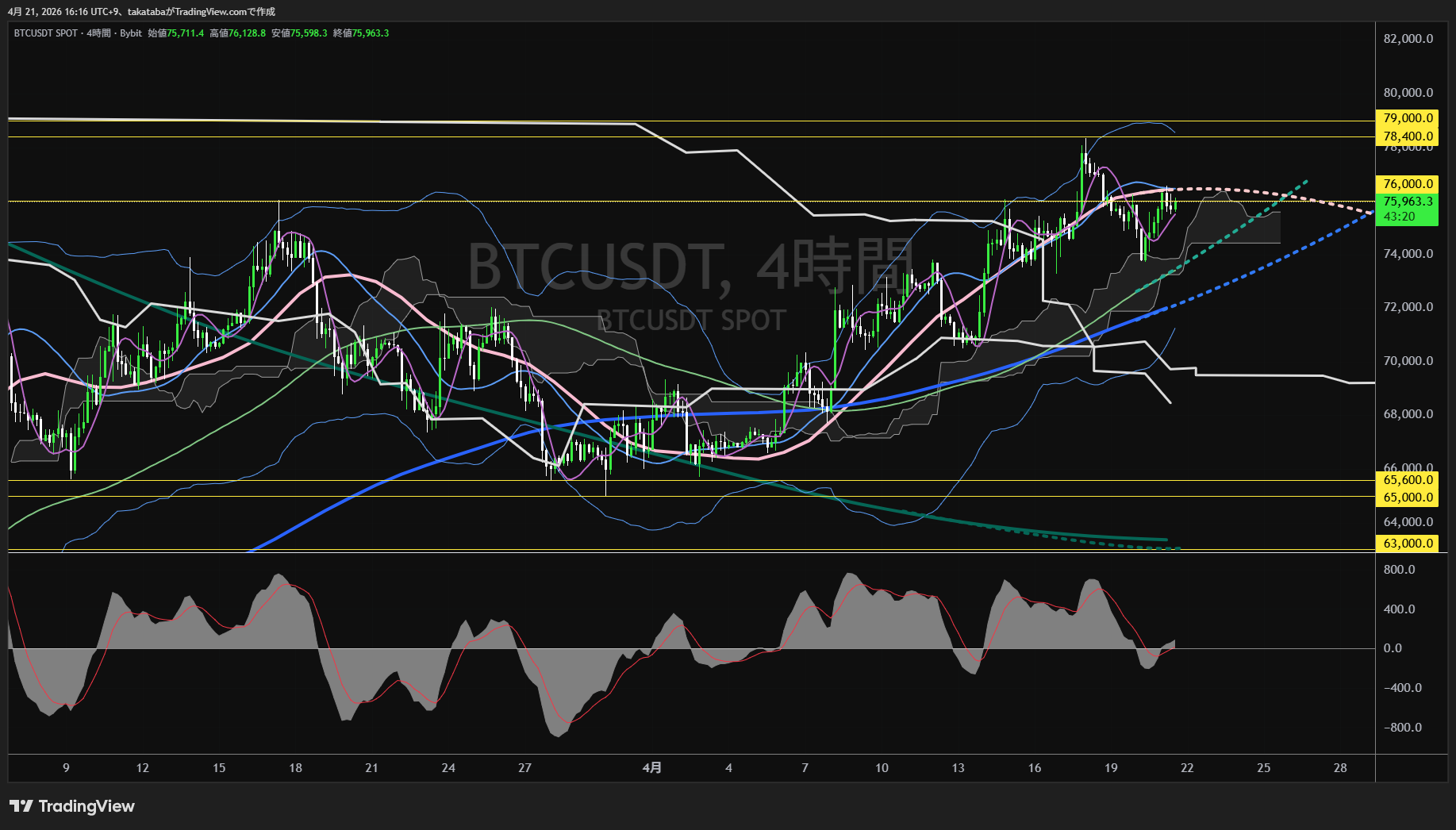Click the 82,000.0 tick on price axis
The image size is (1456, 830).
[x=1408, y=39]
